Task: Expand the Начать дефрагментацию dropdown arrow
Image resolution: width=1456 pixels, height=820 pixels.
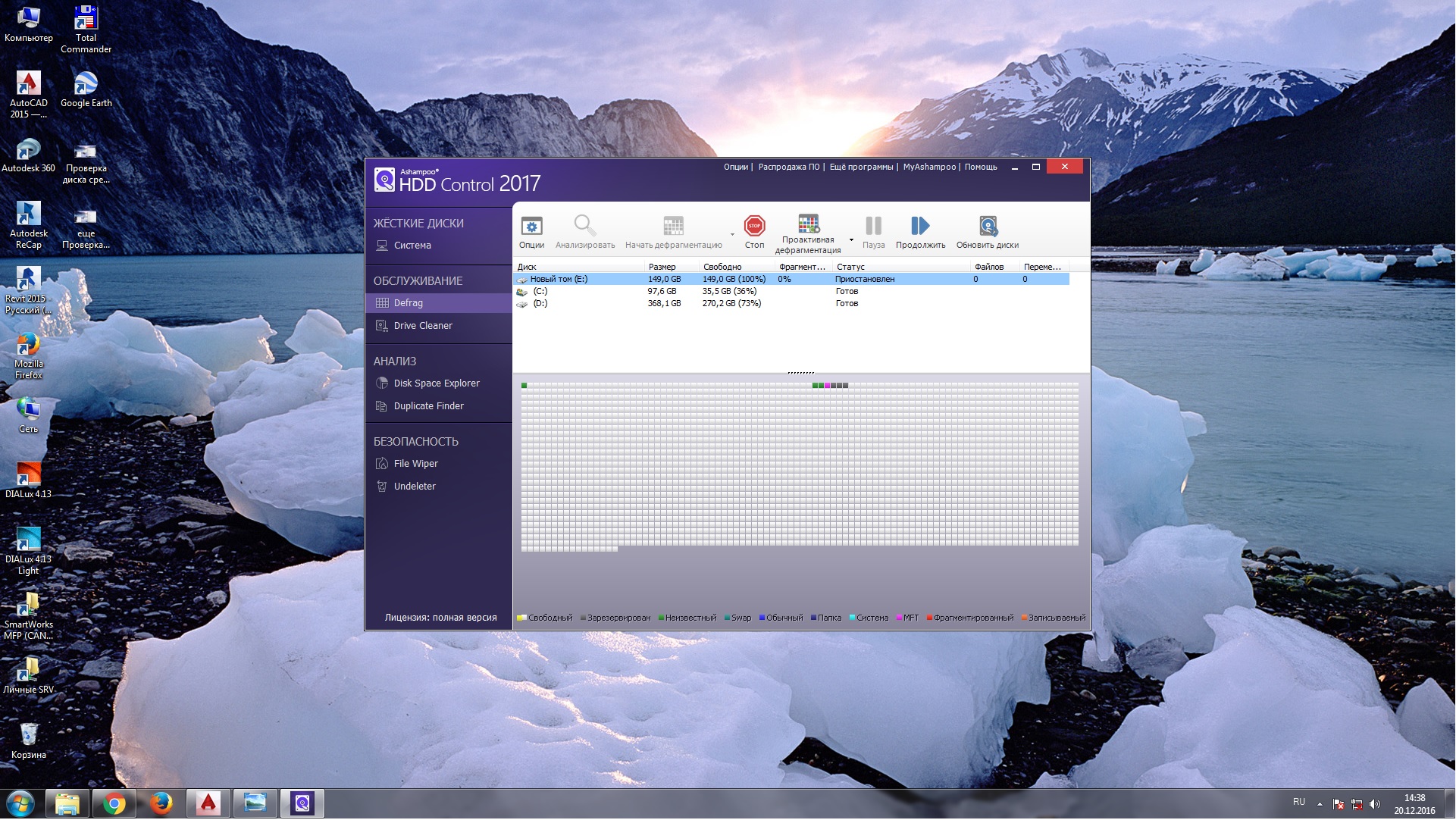Action: click(732, 235)
